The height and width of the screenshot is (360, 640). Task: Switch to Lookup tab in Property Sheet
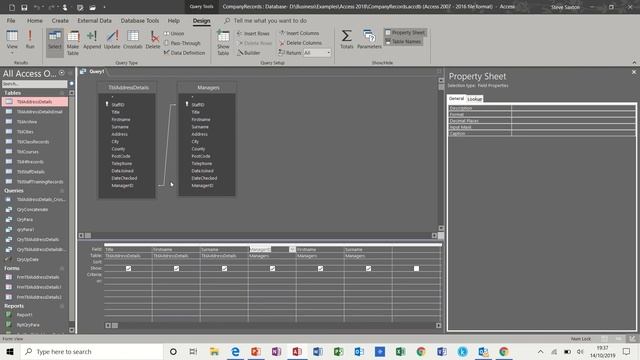click(x=474, y=99)
